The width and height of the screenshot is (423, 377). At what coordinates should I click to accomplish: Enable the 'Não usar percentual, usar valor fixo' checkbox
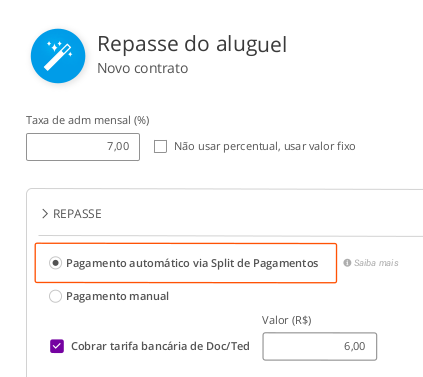click(x=160, y=146)
